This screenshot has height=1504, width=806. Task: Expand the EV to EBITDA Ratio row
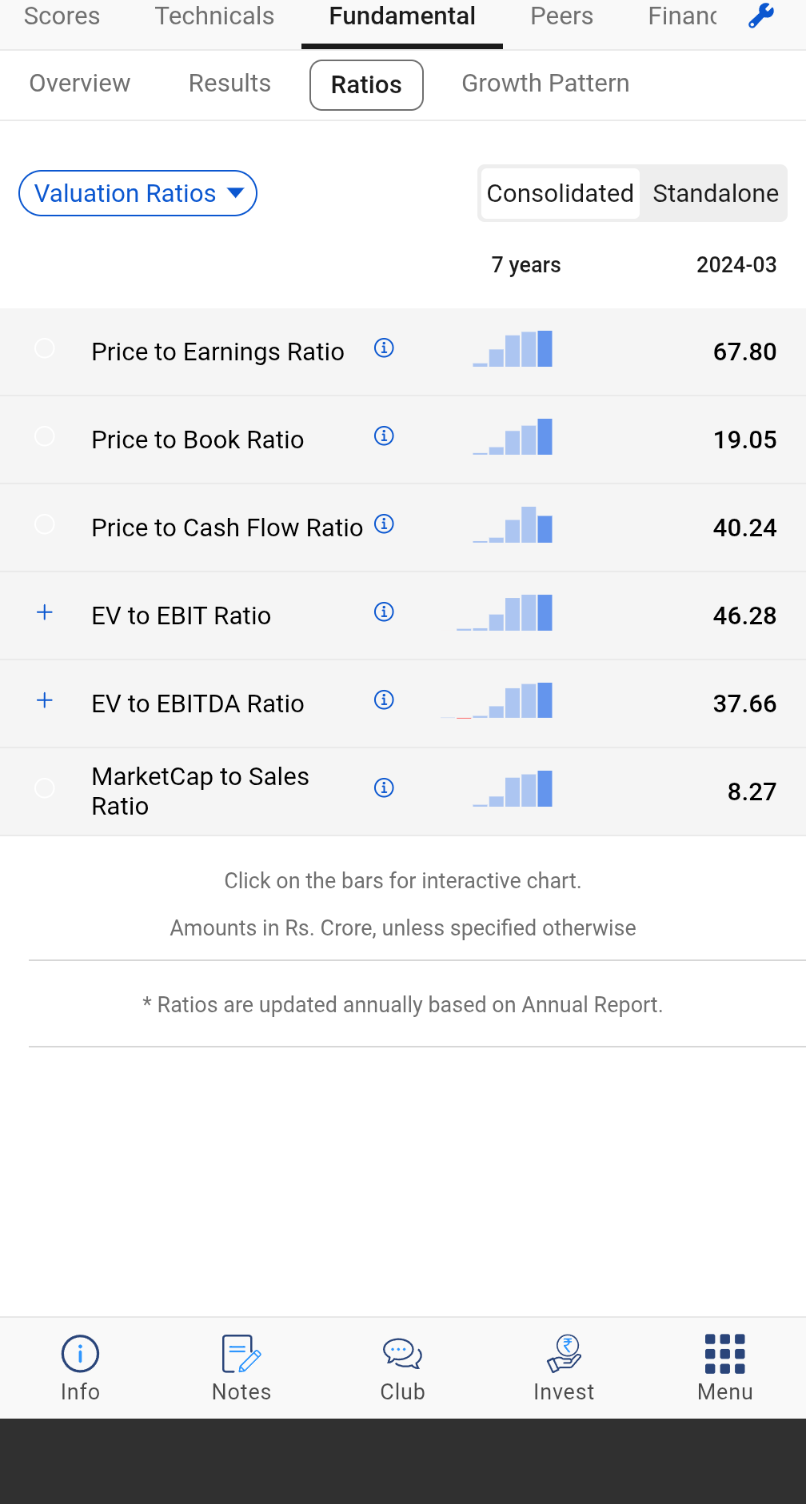[x=45, y=700]
